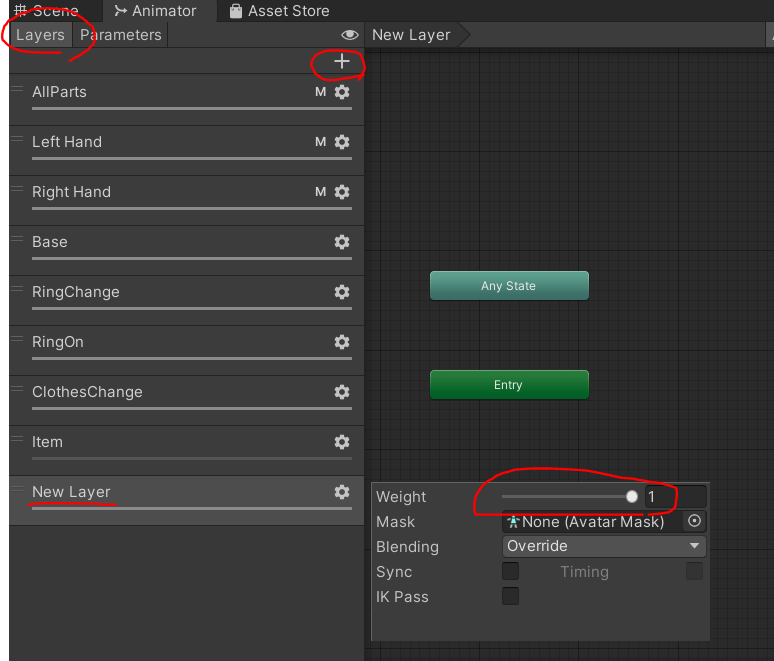Select the AllParts layer
The width and height of the screenshot is (774, 661).
[x=187, y=99]
